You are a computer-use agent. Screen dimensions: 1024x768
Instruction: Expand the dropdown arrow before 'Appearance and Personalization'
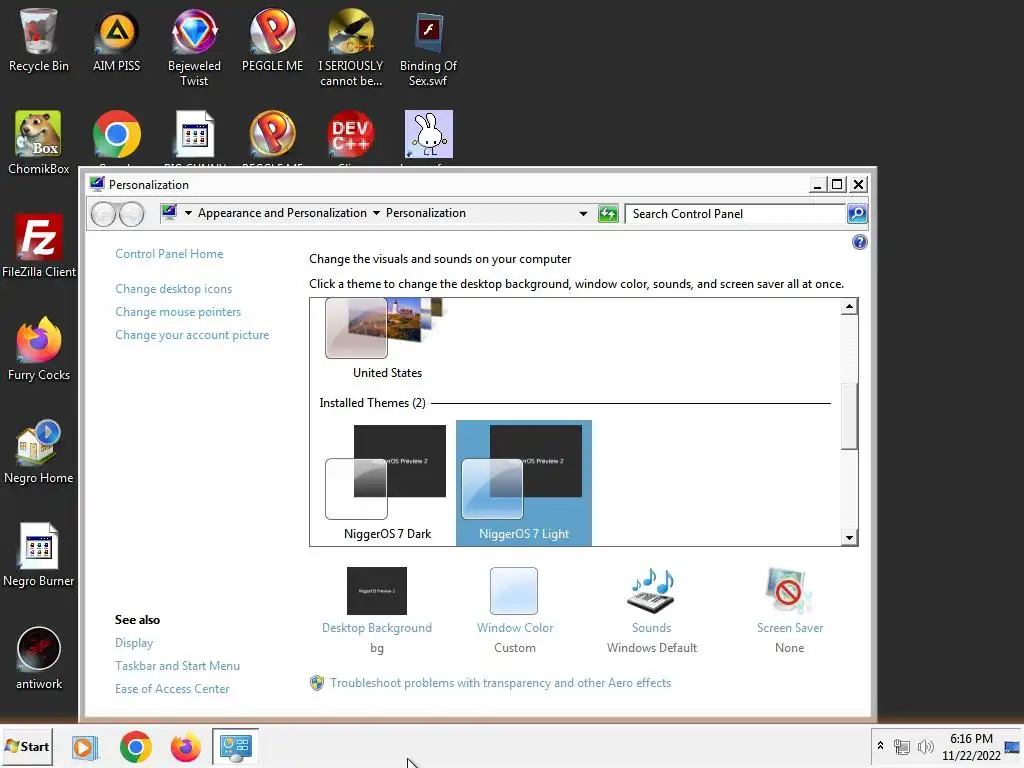[x=188, y=213]
